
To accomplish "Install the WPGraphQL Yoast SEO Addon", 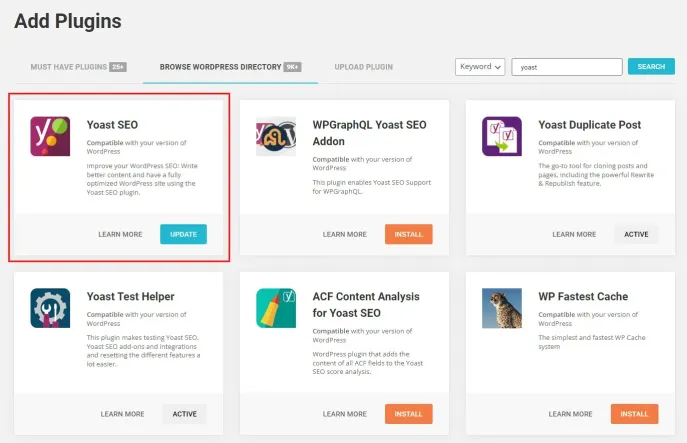I will [408, 234].
